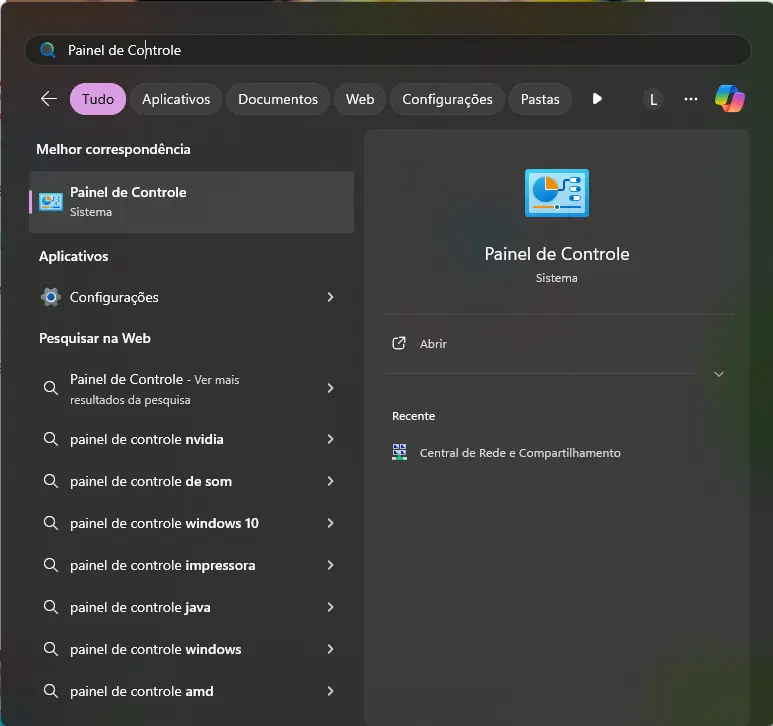Click magnifier icon beside impressora suggestion
Viewport: 773px width, 726px height.
(51, 565)
